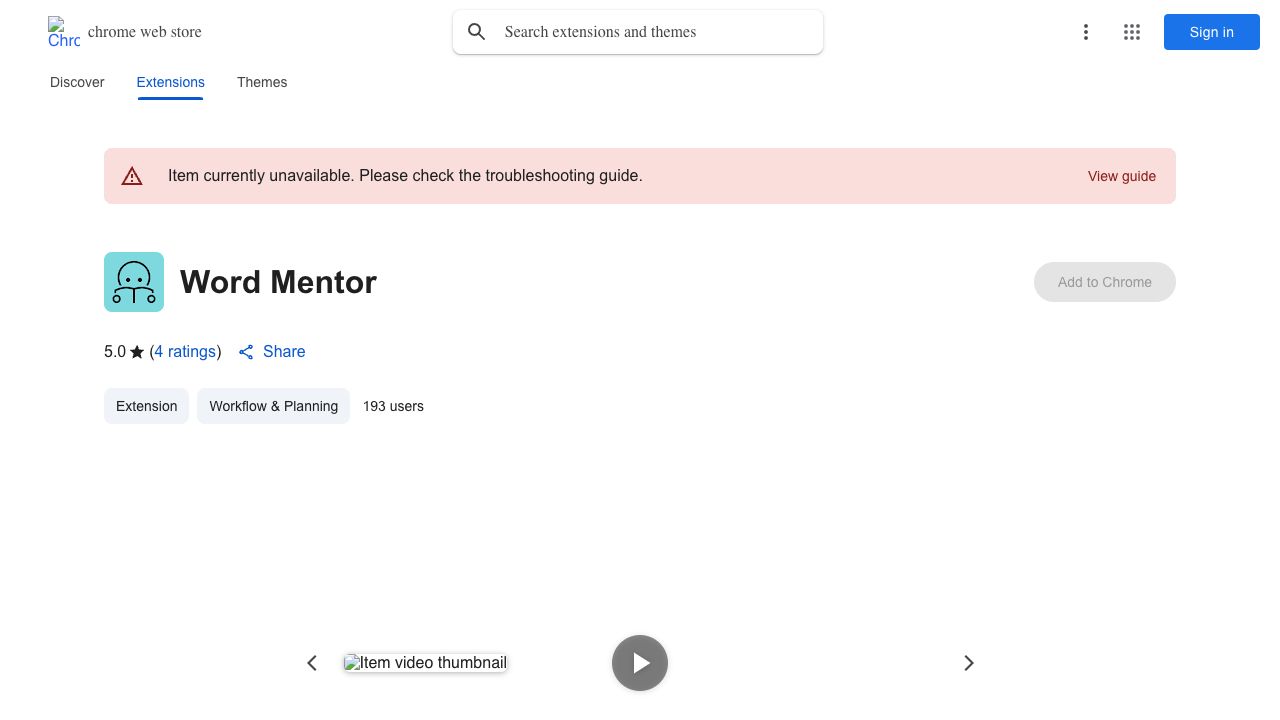The height and width of the screenshot is (720, 1280).
Task: Open the three-dot more options menu
Action: pos(1085,32)
